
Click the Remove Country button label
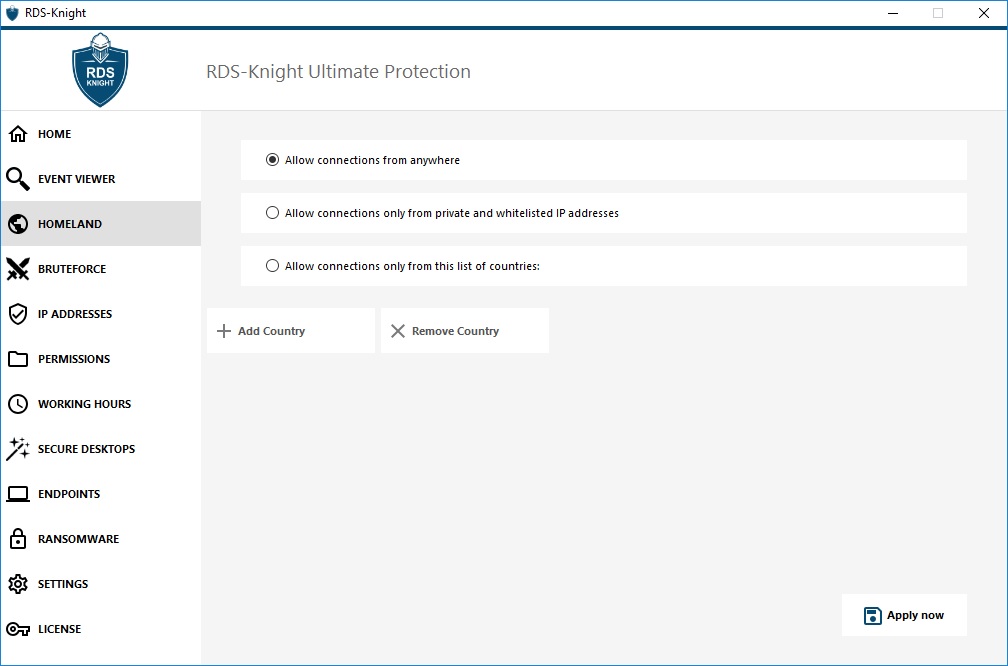click(455, 331)
